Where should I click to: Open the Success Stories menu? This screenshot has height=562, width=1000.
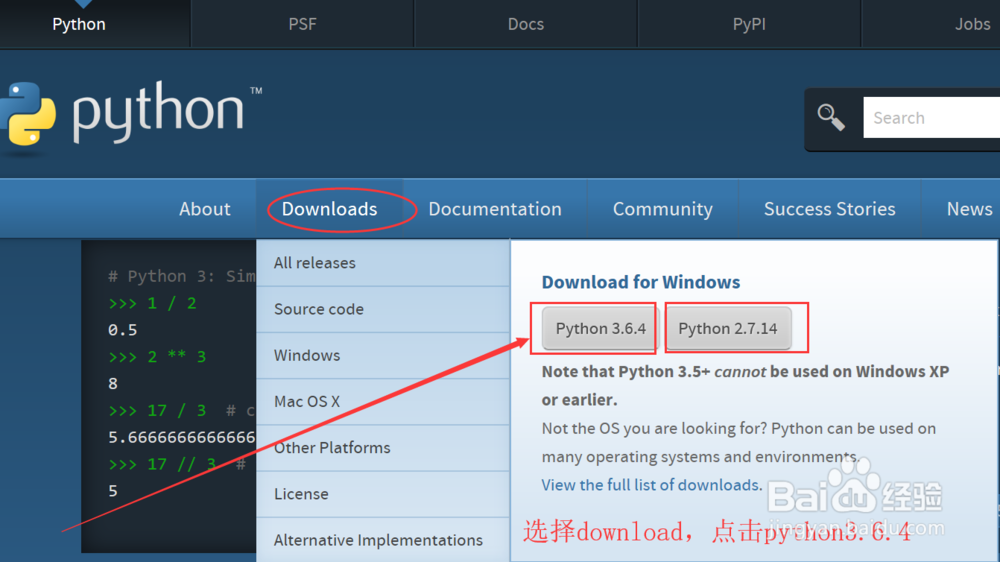pos(830,209)
